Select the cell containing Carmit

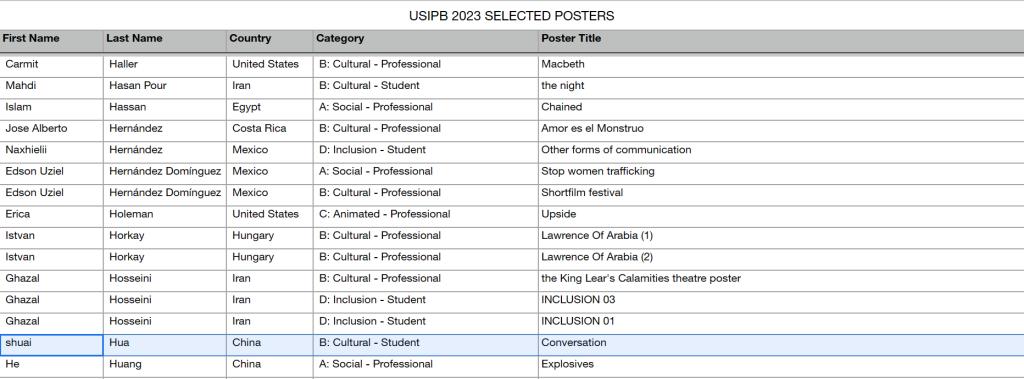[x=52, y=65]
